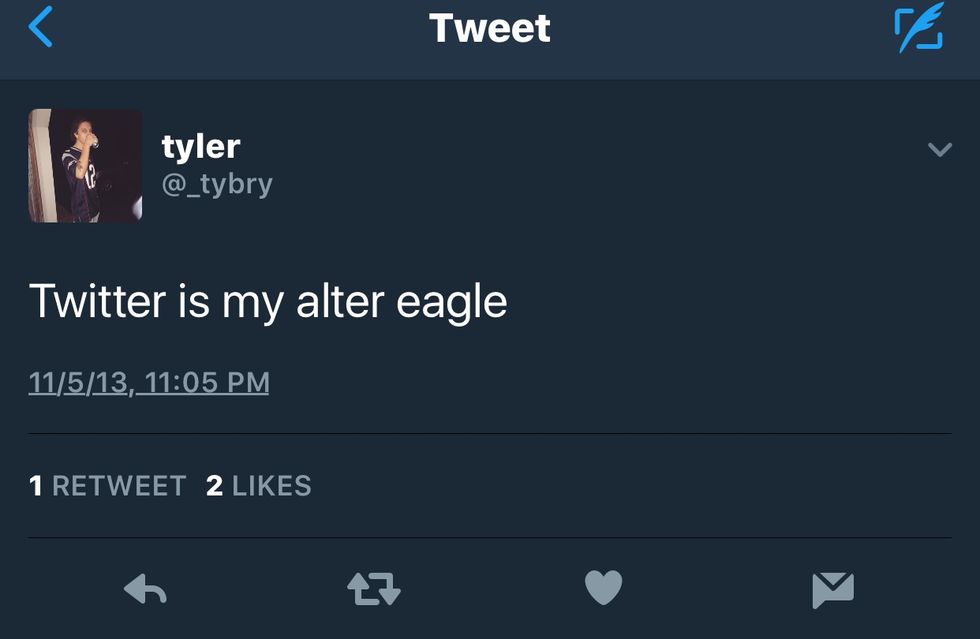This screenshot has height=639, width=980.
Task: Share tweet via direct message envelope icon
Action: point(832,590)
